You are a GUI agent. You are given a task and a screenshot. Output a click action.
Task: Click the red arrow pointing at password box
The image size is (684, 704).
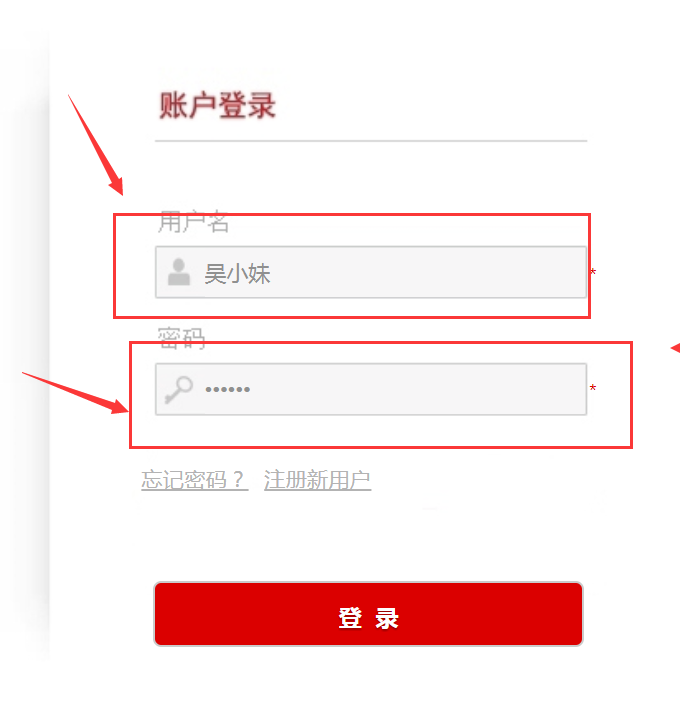[75, 393]
